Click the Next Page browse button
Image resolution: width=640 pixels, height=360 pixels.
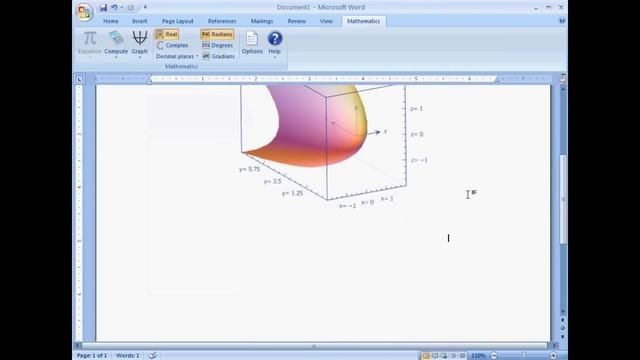coord(563,336)
